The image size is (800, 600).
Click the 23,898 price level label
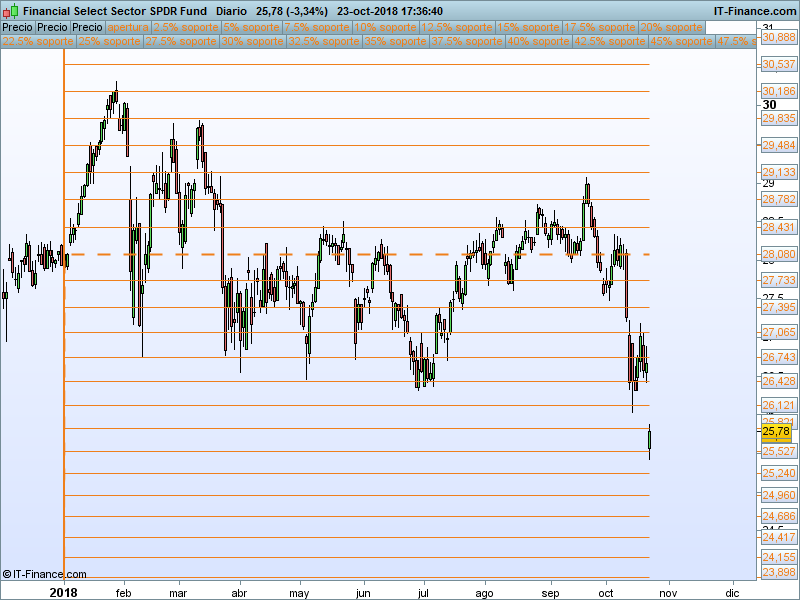[x=779, y=573]
